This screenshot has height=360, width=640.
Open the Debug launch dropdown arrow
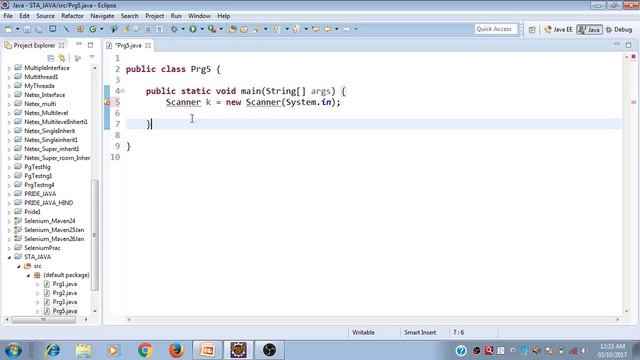tap(183, 29)
